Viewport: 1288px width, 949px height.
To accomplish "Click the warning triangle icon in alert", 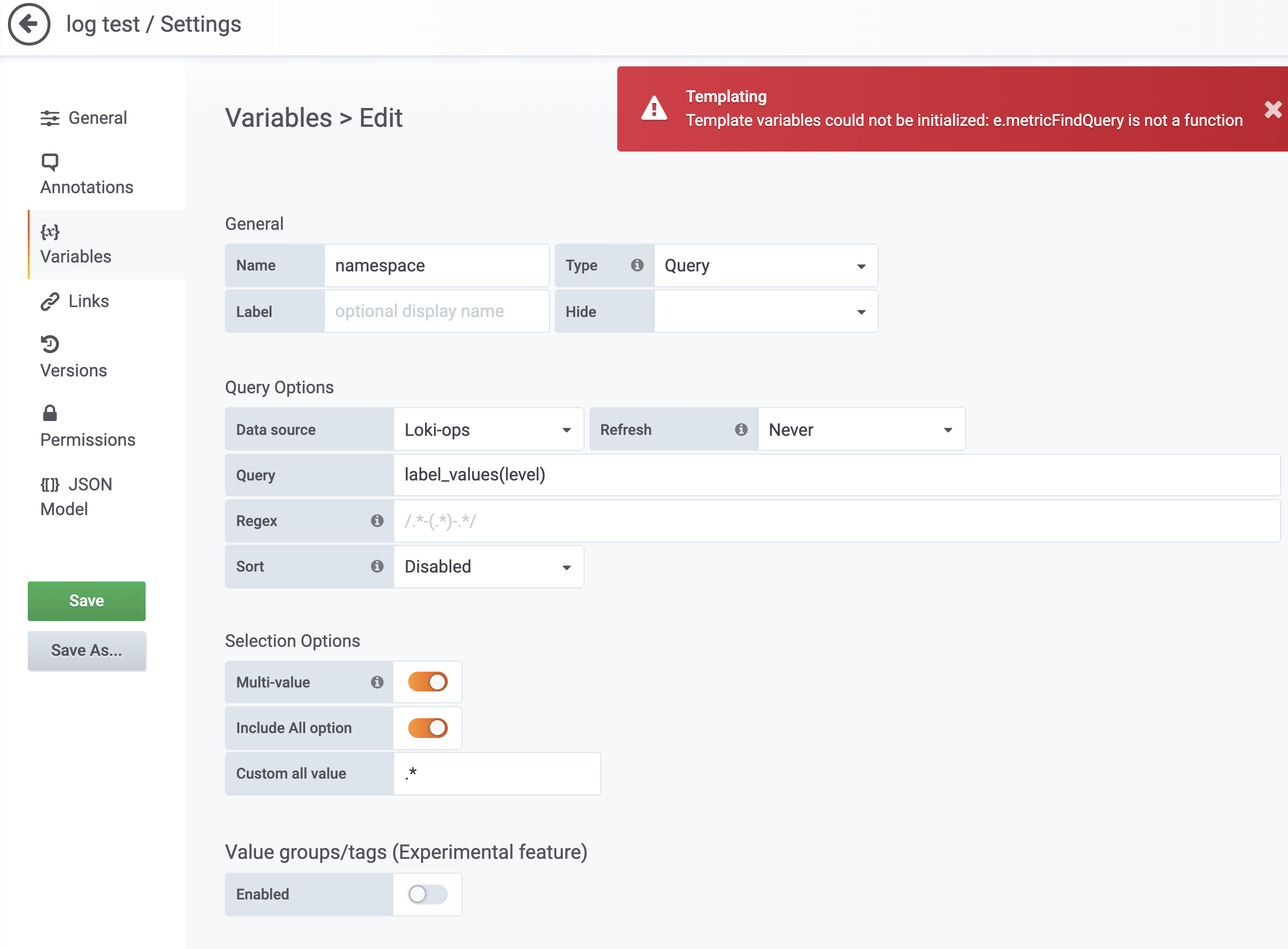I will [654, 108].
